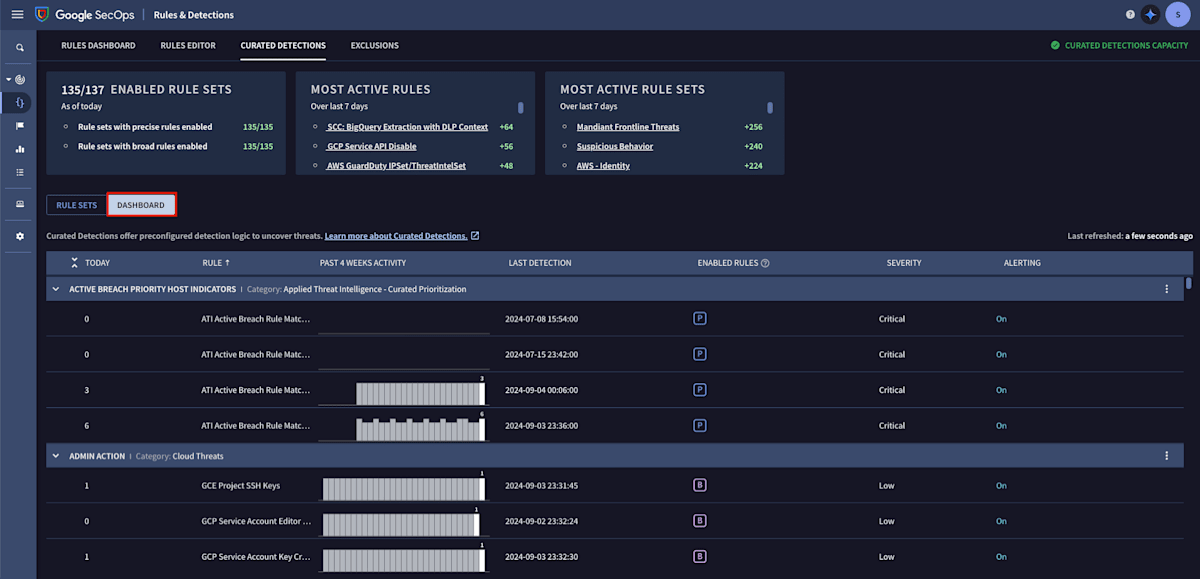Open the monitor icon in the sidebar
Viewport: 1200px width, 579px height.
[19, 204]
